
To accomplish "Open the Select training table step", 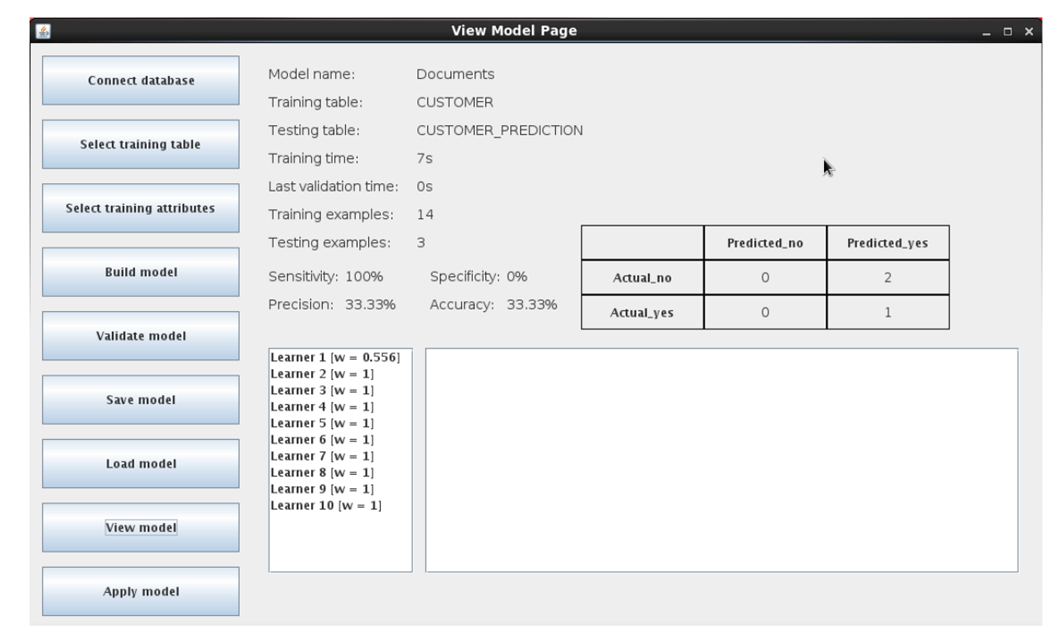I will [x=140, y=144].
